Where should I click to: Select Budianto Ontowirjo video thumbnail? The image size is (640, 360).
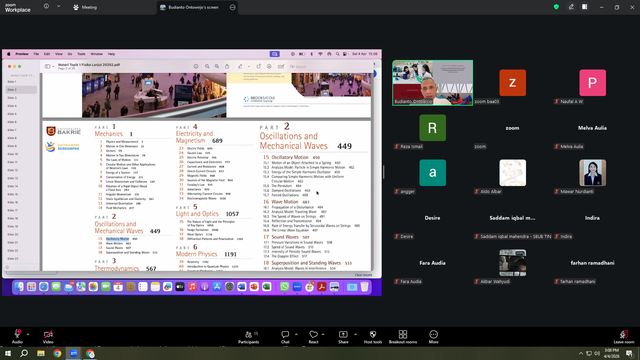coord(433,83)
